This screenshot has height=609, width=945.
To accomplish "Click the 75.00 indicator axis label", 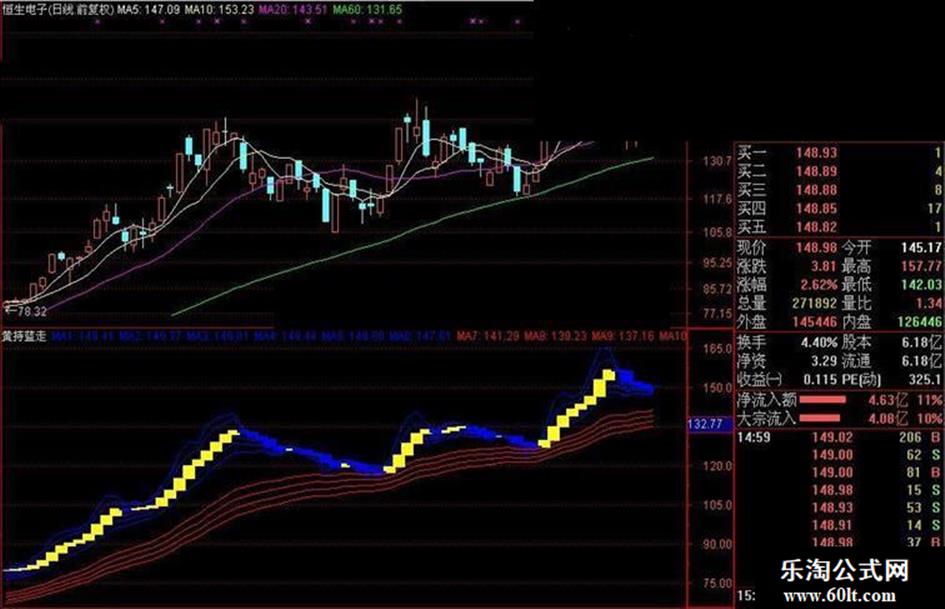I will [x=717, y=584].
